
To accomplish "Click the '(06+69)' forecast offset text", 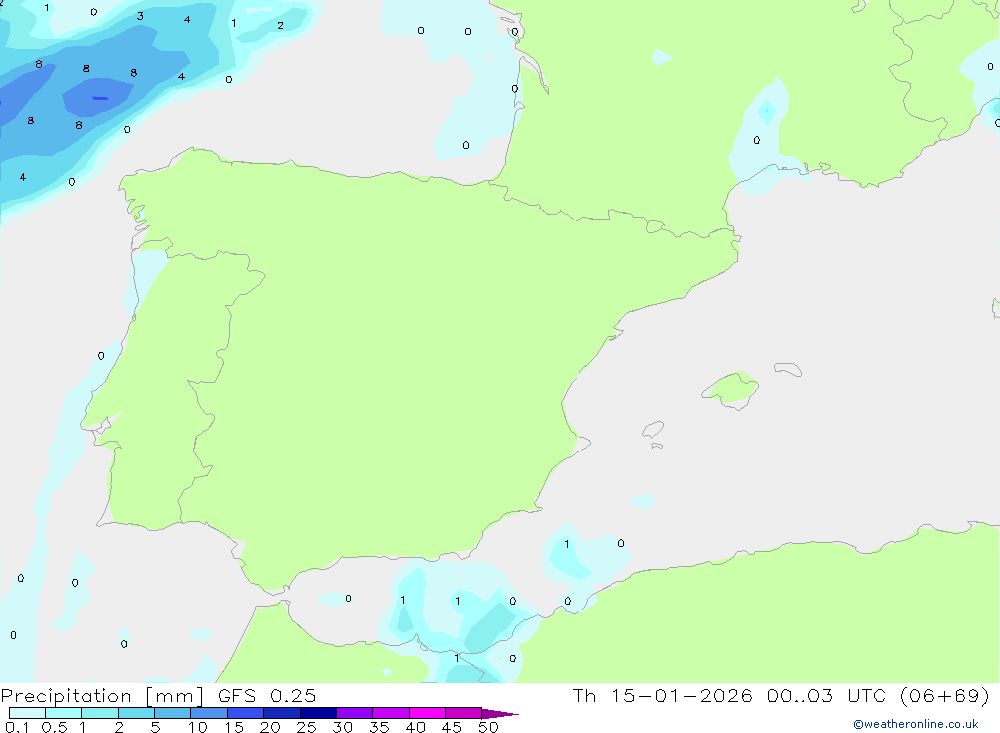I will (x=944, y=695).
